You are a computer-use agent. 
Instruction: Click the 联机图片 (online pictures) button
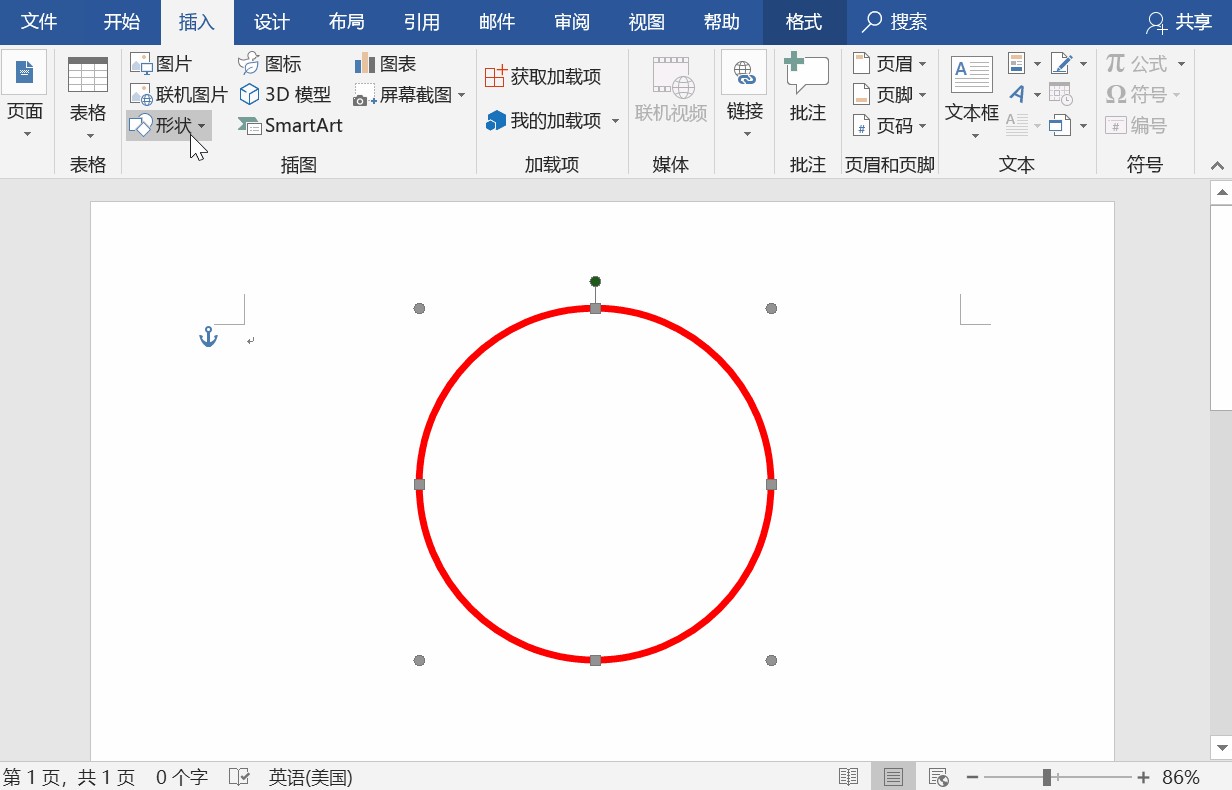(178, 95)
